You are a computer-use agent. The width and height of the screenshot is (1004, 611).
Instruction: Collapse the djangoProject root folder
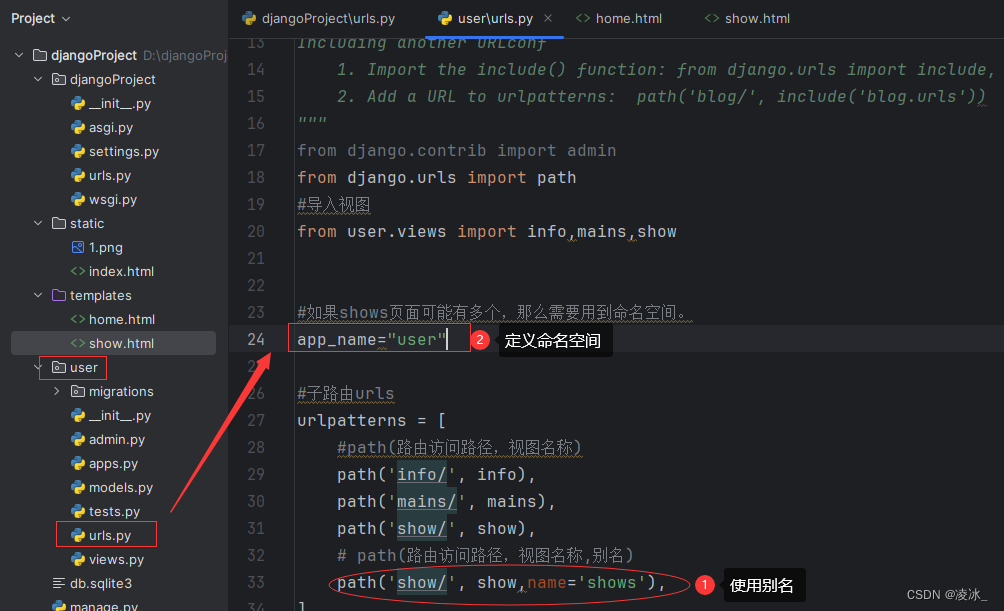click(18, 54)
